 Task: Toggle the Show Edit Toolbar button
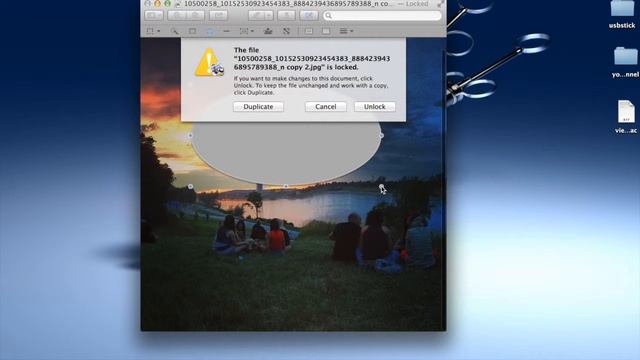tap(309, 16)
